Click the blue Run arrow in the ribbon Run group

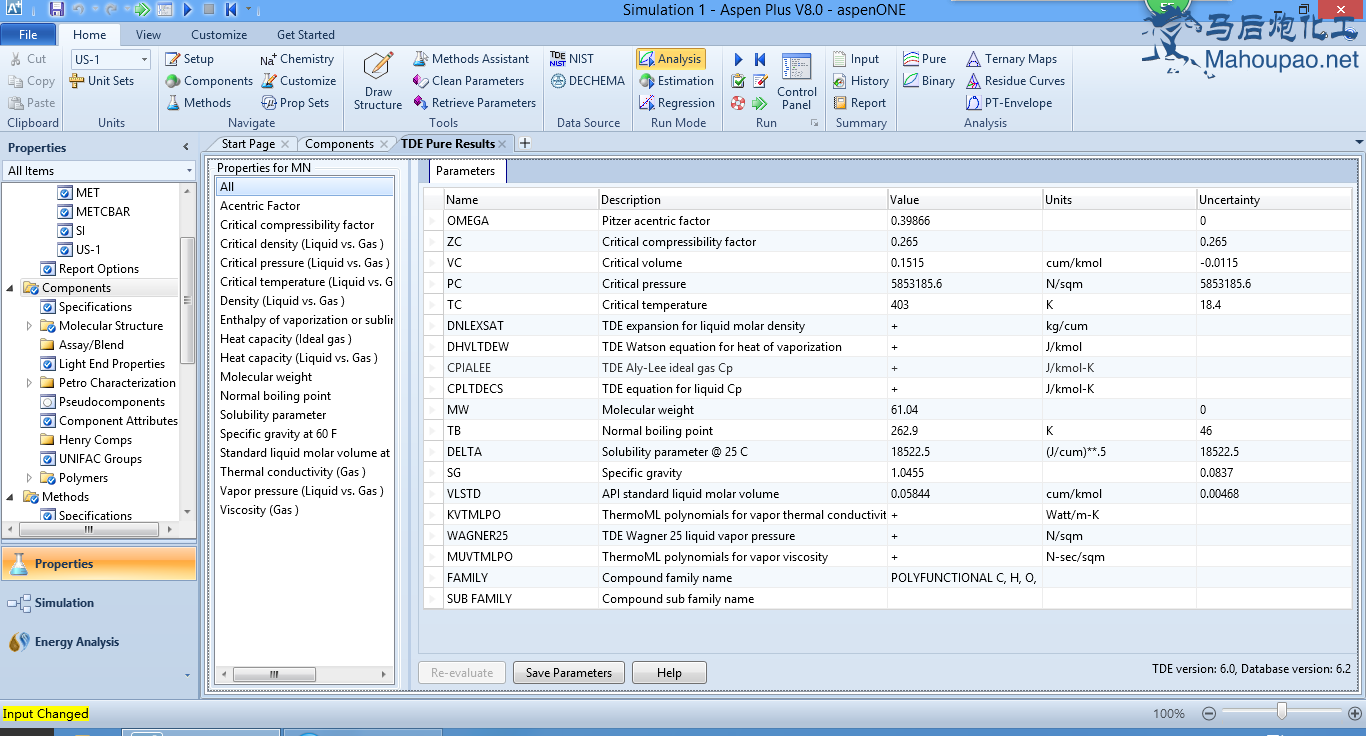tap(739, 60)
